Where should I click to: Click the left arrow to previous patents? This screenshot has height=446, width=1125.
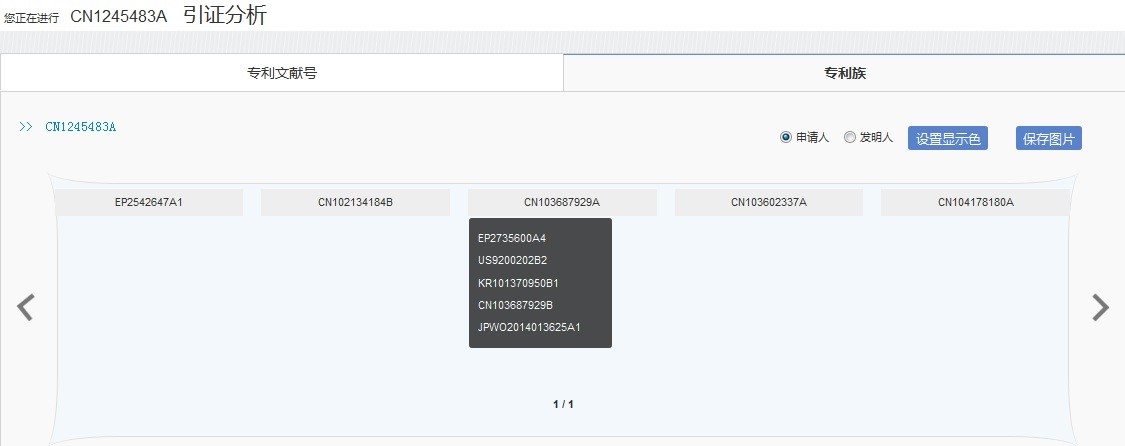[26, 307]
